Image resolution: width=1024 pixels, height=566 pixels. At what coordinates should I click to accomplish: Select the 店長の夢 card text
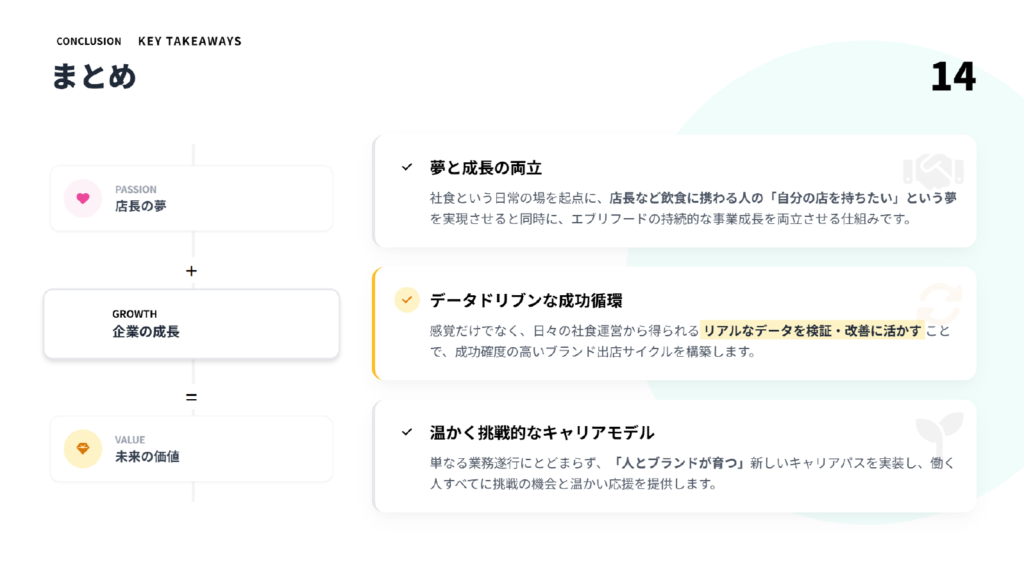point(141,206)
